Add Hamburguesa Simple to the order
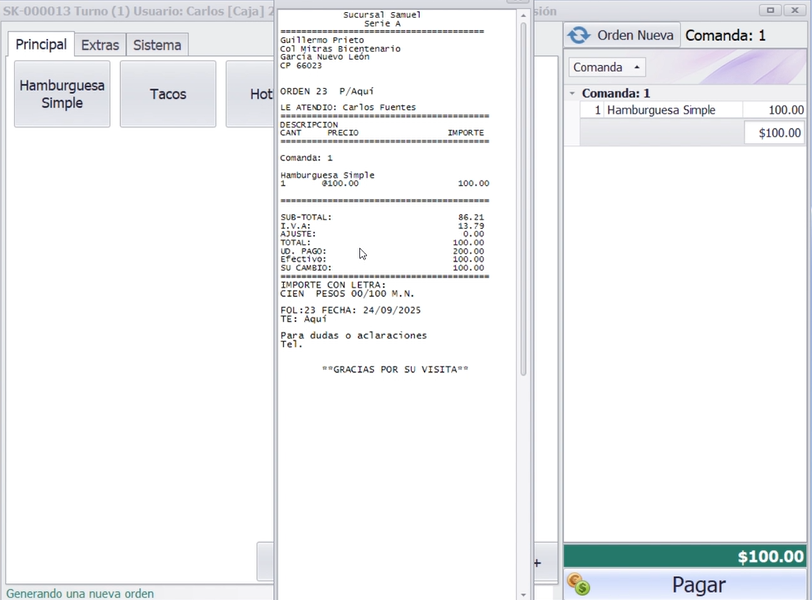The image size is (812, 600). coord(62,94)
